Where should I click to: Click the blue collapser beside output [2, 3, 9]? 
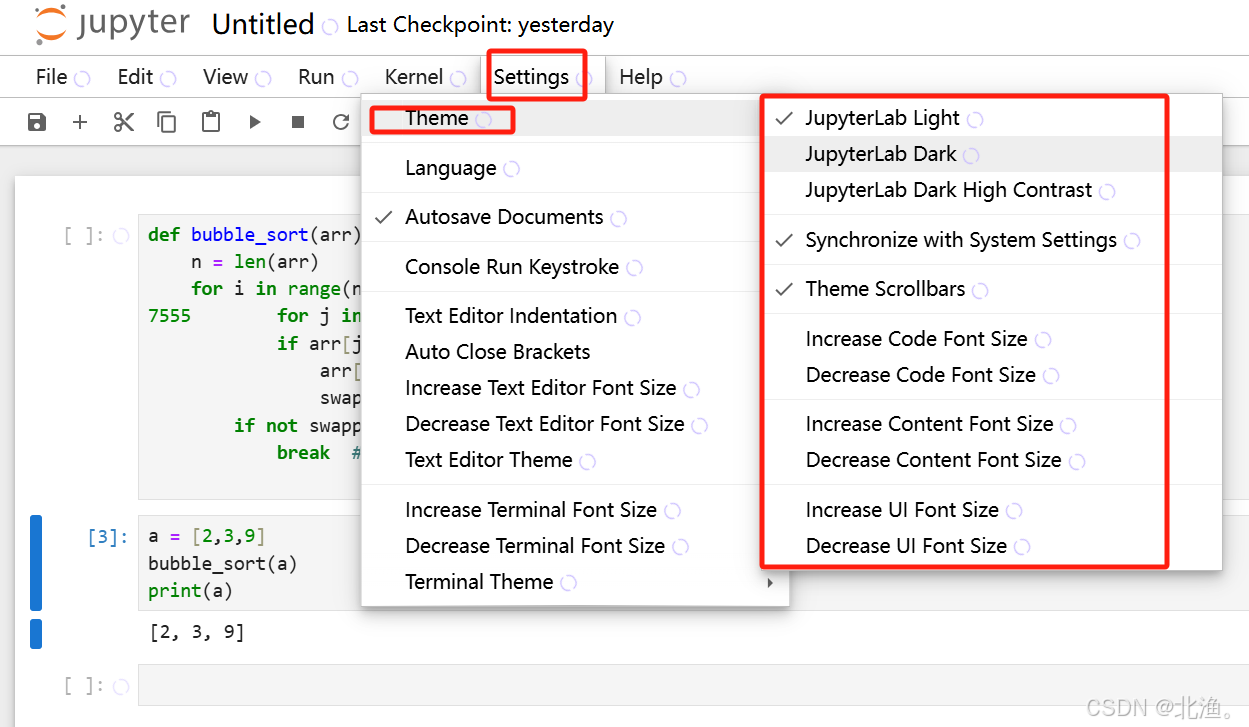(36, 634)
